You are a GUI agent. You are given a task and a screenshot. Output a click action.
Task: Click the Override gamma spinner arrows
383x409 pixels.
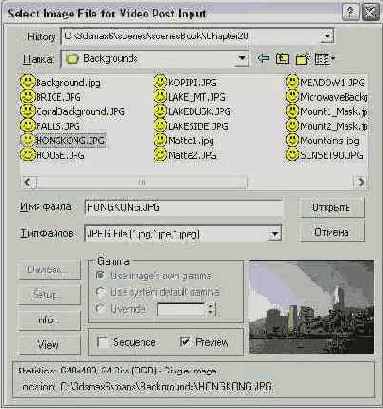tap(211, 310)
